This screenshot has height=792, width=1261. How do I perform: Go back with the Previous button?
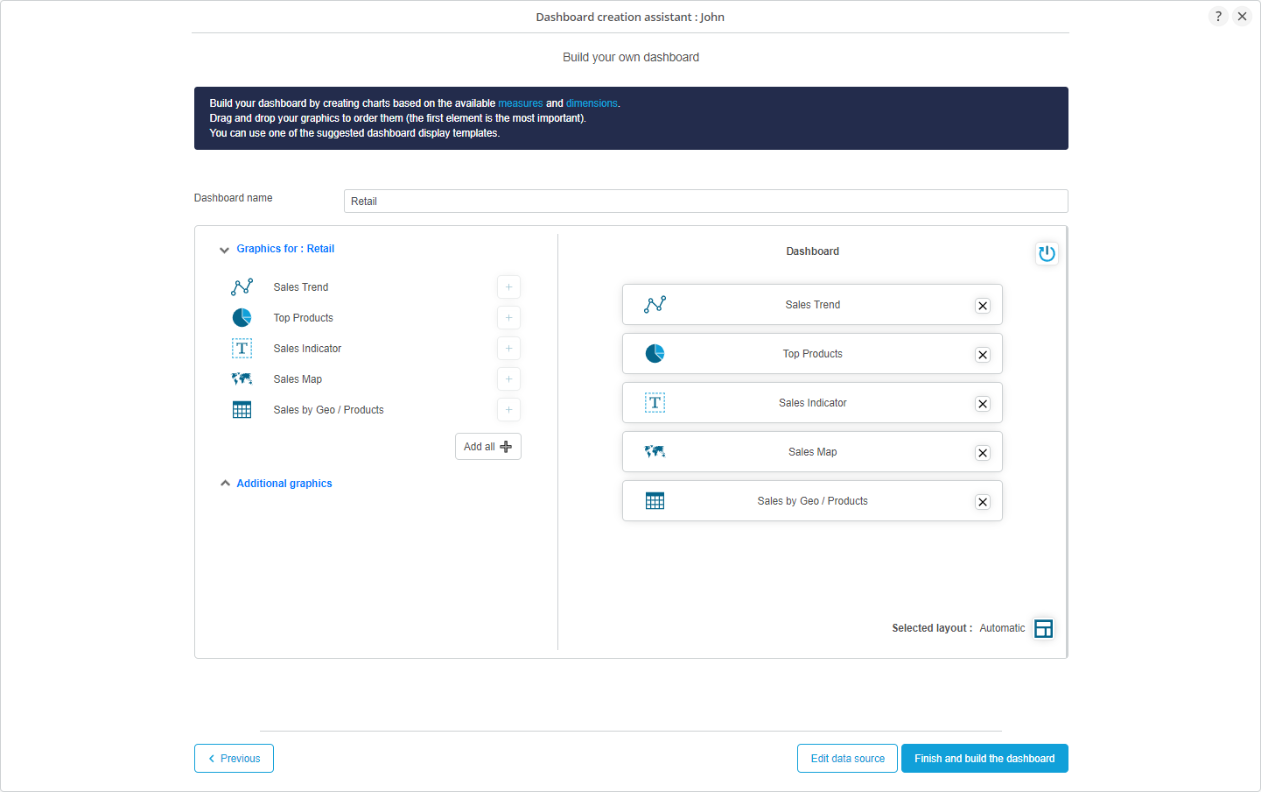tap(234, 759)
